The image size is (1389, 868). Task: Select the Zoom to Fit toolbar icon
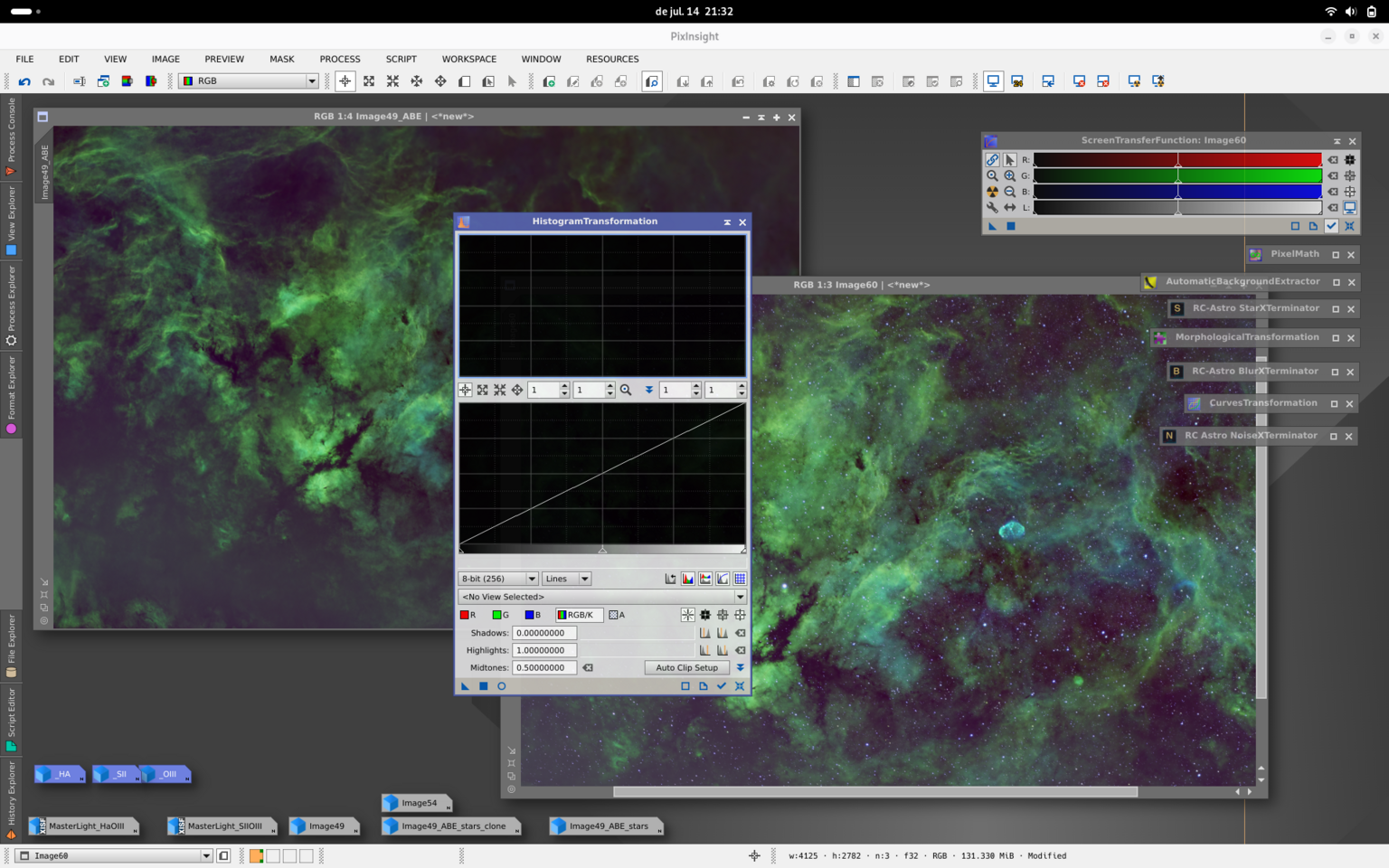pyautogui.click(x=369, y=81)
